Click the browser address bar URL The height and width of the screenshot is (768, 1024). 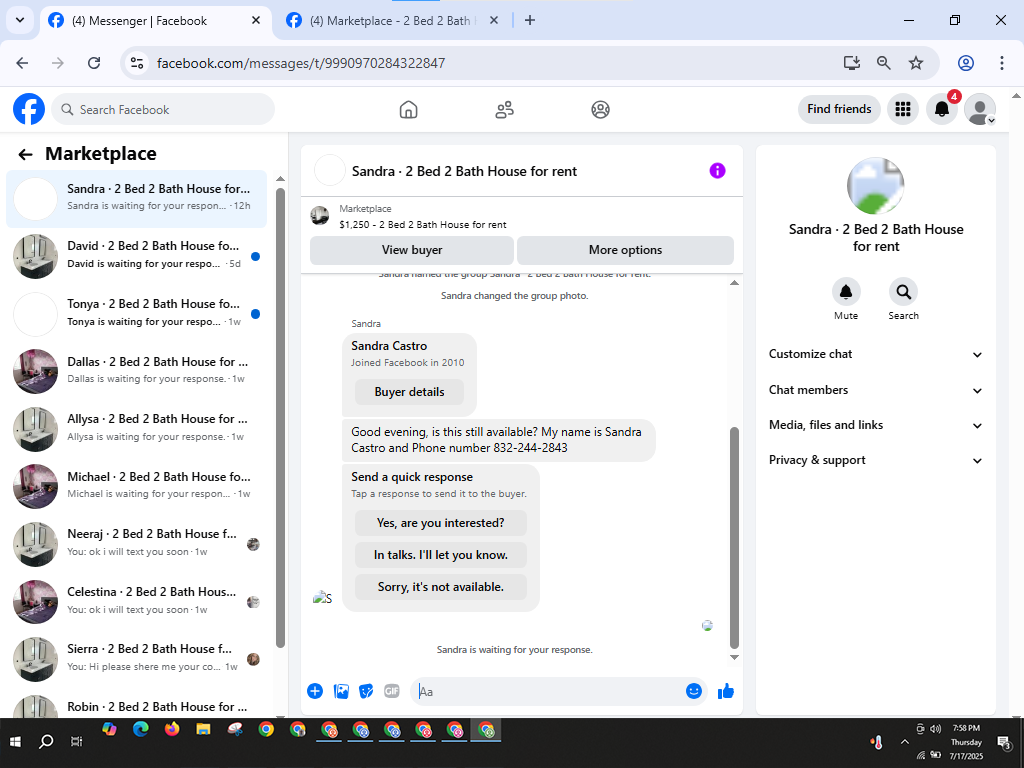tap(300, 63)
